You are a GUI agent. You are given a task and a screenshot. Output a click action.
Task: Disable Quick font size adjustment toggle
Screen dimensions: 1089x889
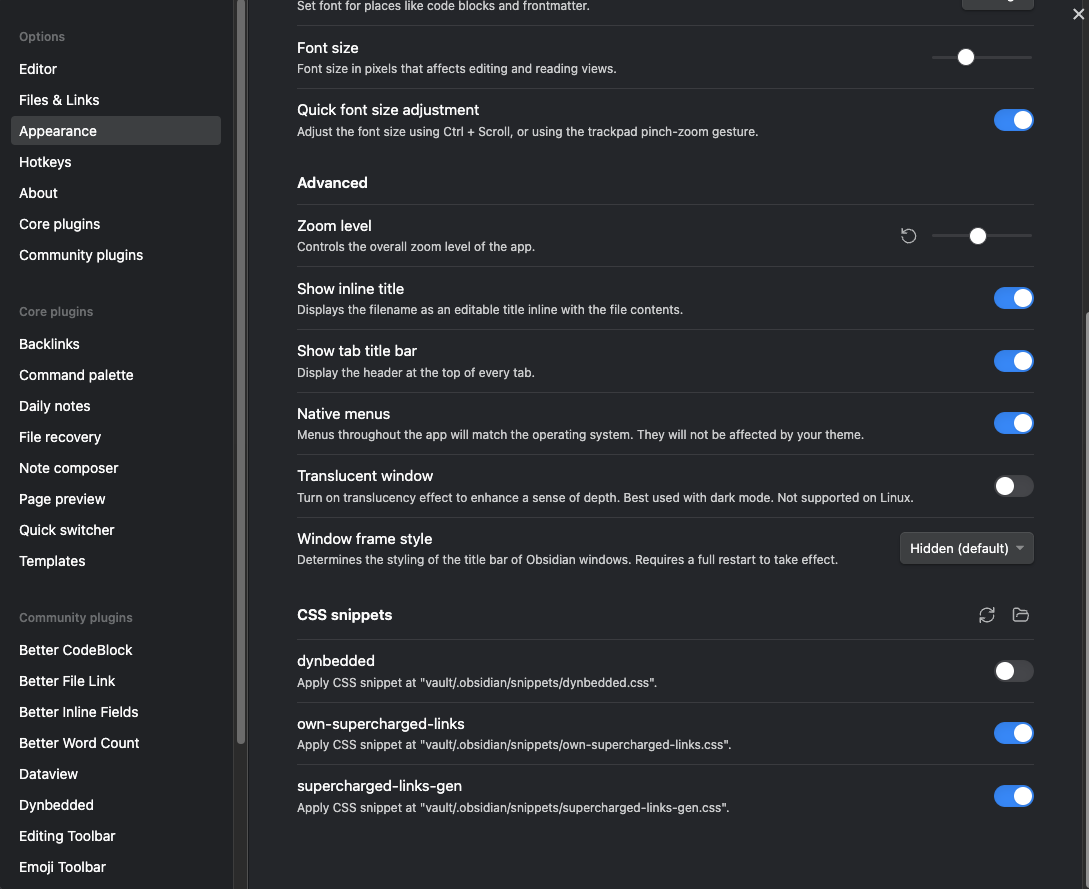[1013, 120]
